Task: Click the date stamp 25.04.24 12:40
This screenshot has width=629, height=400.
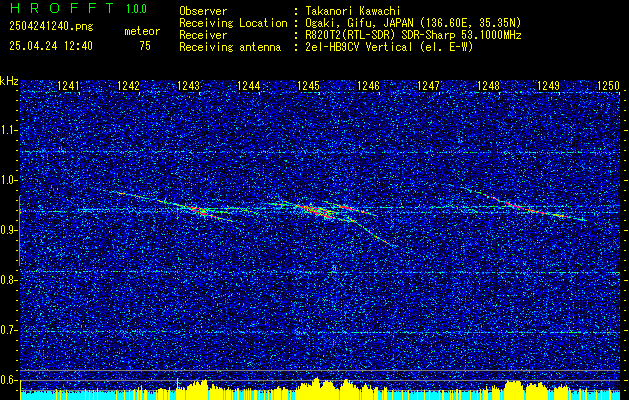Action: (51, 46)
